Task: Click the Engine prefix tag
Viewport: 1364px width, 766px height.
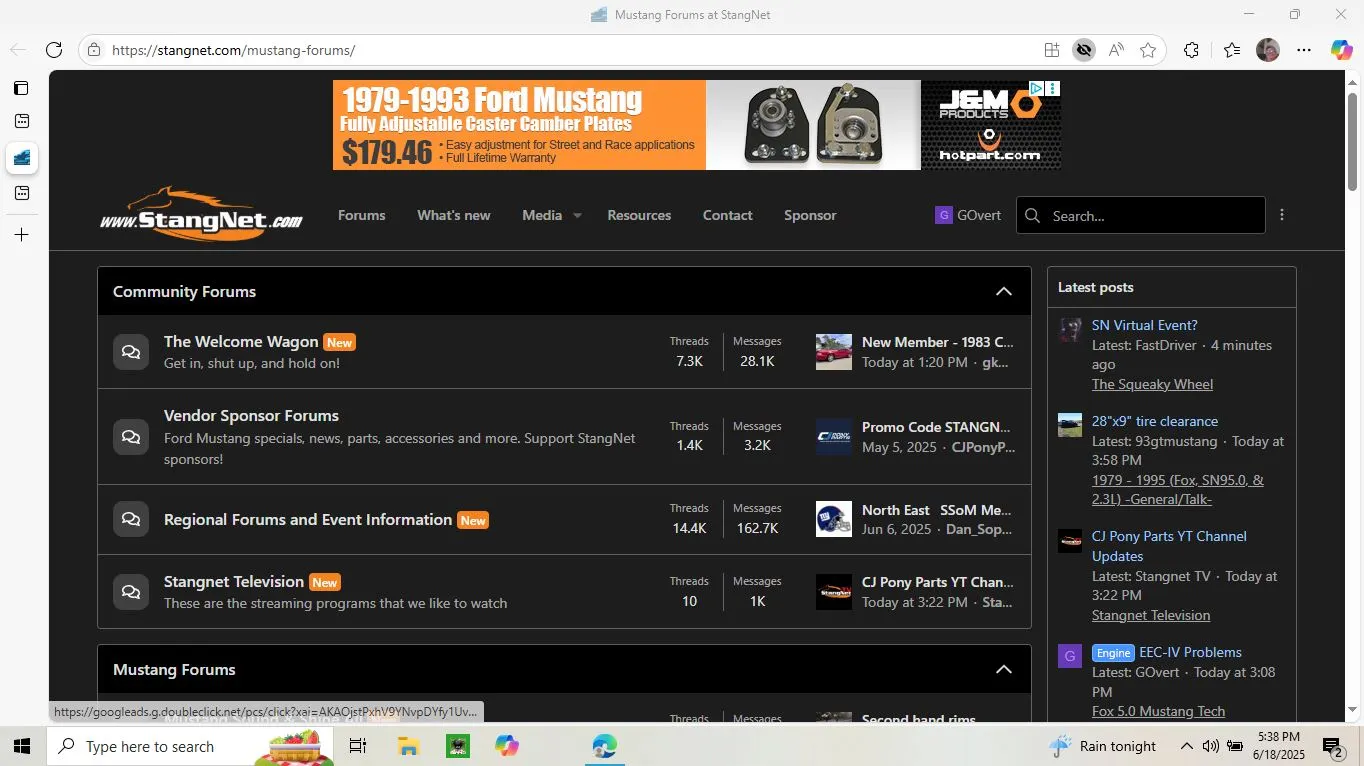Action: (1113, 653)
